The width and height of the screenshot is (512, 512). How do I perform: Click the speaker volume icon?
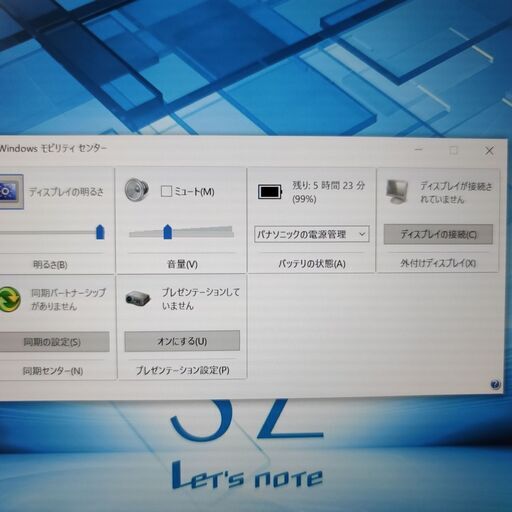tap(137, 190)
